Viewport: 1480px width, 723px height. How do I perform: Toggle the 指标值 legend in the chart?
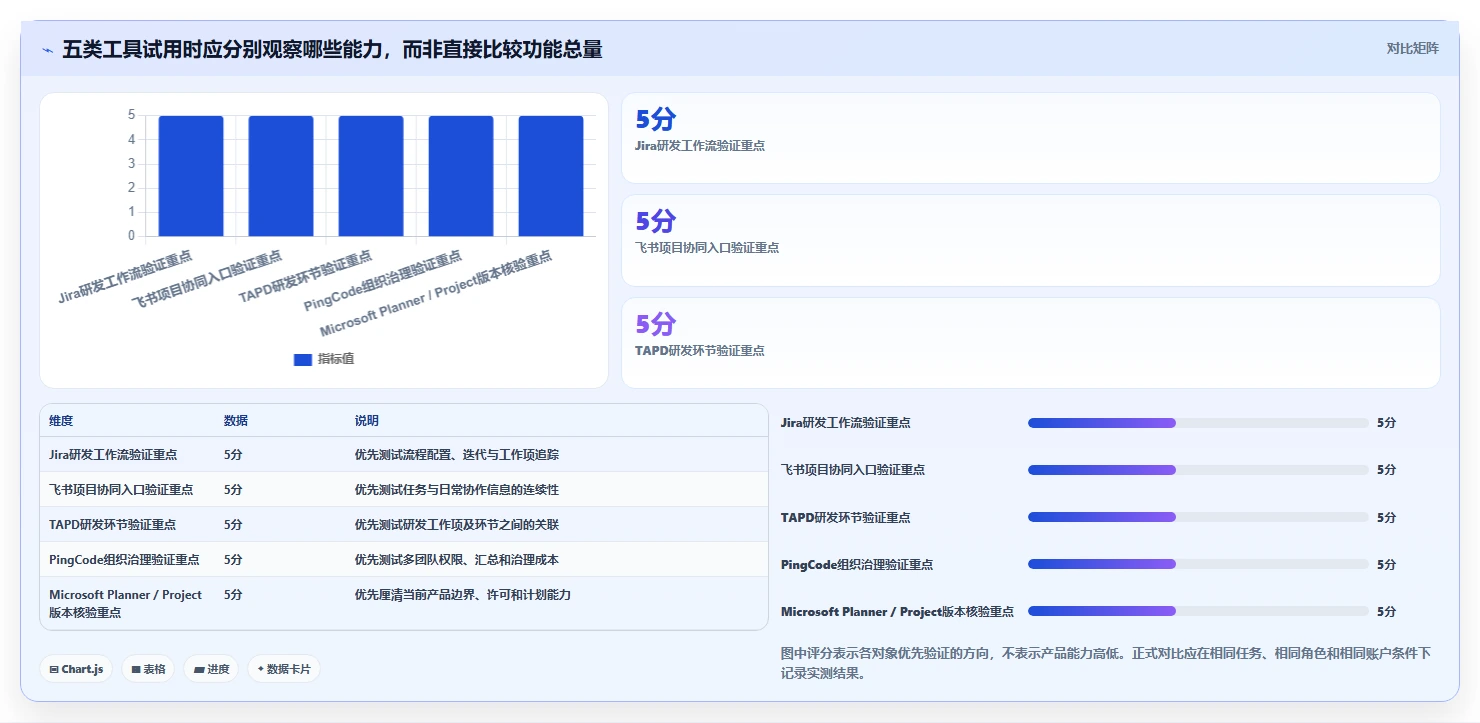point(323,359)
